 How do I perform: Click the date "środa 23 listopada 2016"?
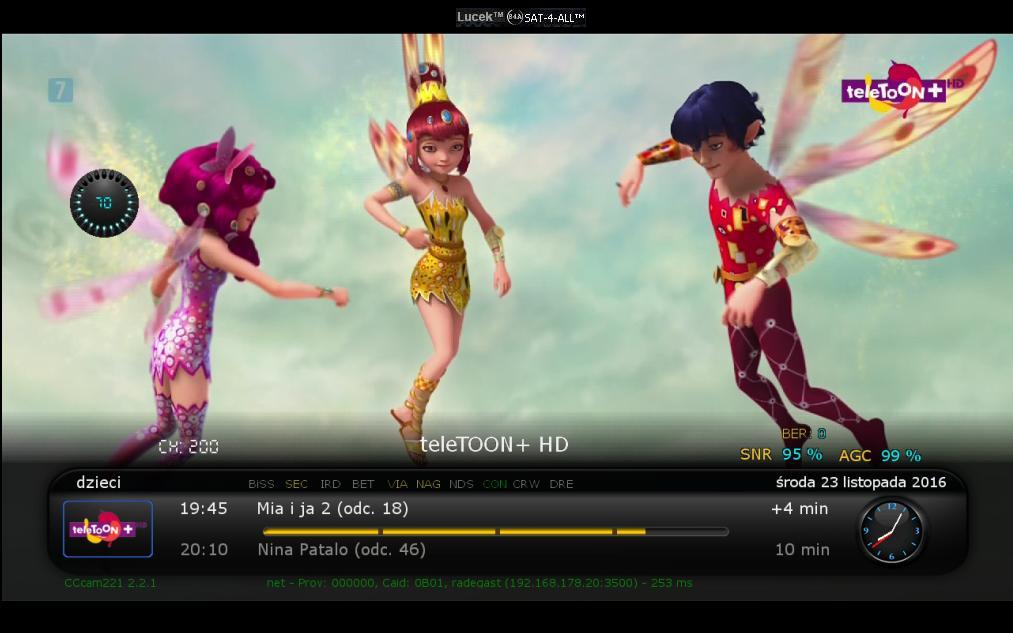pos(861,483)
